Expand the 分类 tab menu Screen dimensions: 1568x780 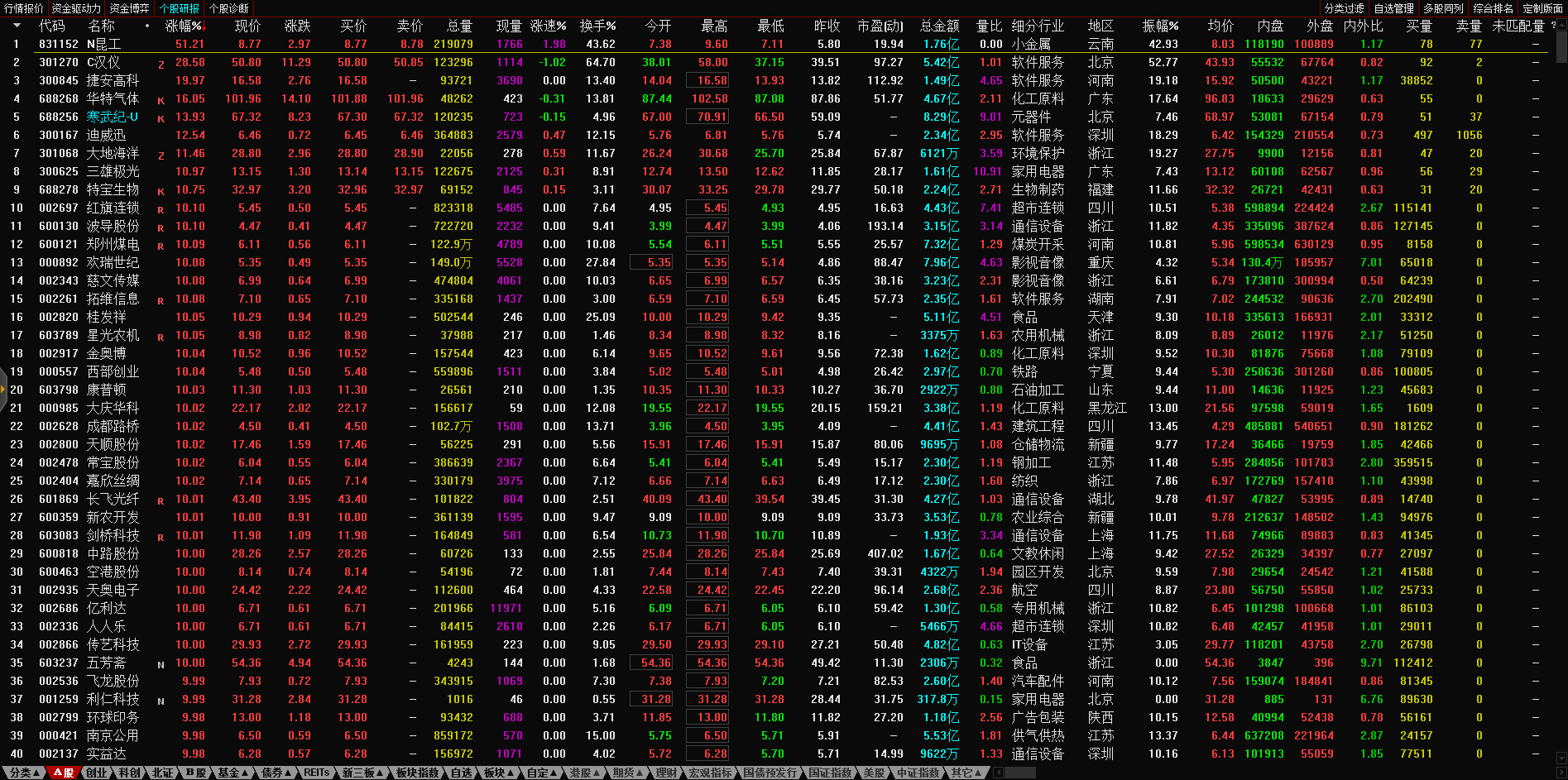[25, 773]
